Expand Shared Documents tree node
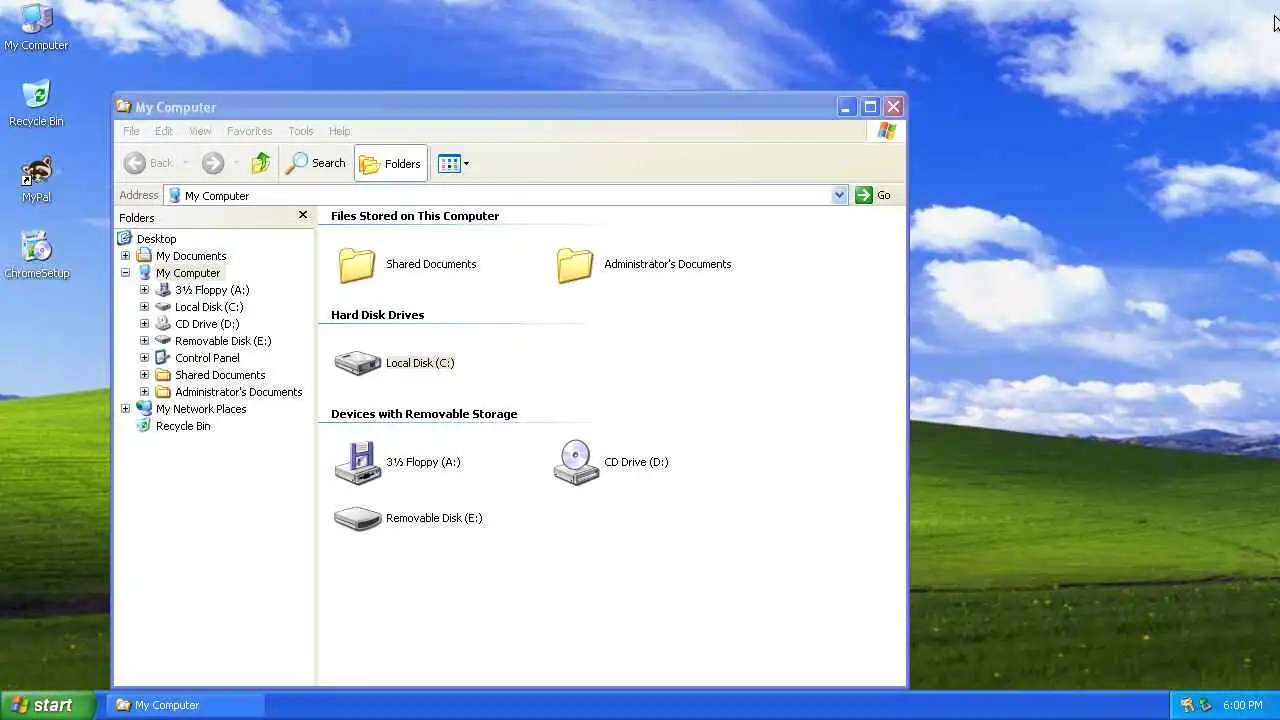 [144, 375]
